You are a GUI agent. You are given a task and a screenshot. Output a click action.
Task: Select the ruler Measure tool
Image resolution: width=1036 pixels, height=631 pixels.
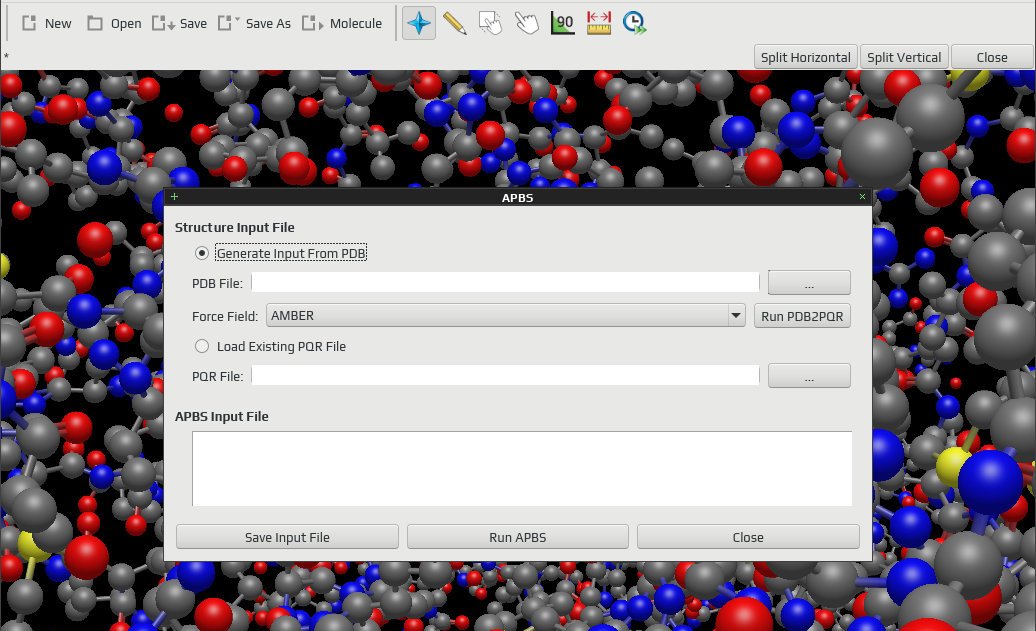599,23
